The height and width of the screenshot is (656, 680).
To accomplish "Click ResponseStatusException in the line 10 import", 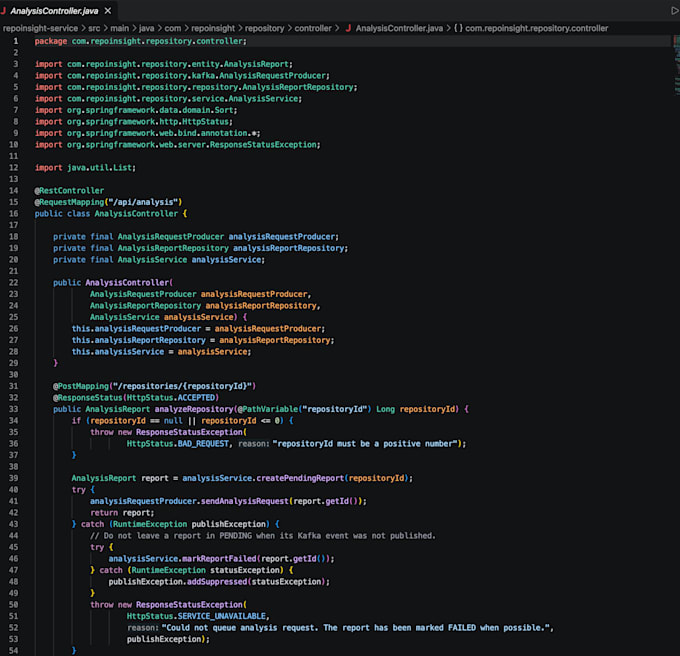I will tap(263, 145).
